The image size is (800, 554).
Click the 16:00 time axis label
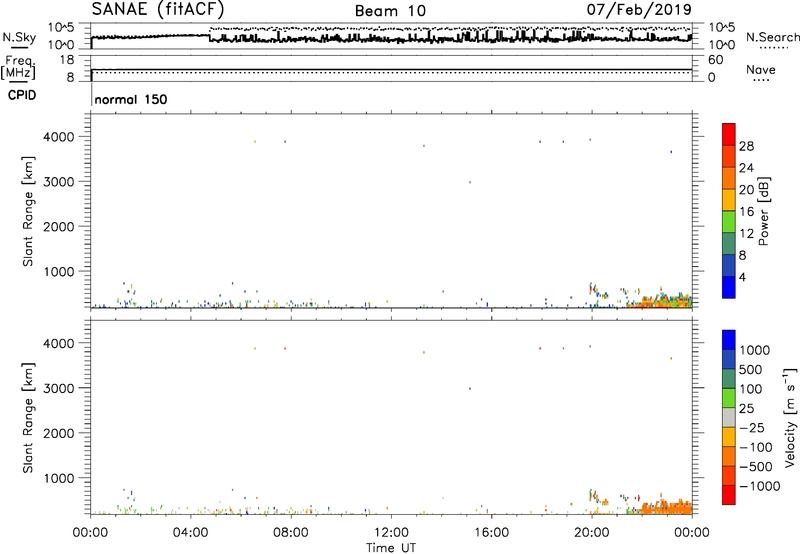click(491, 533)
